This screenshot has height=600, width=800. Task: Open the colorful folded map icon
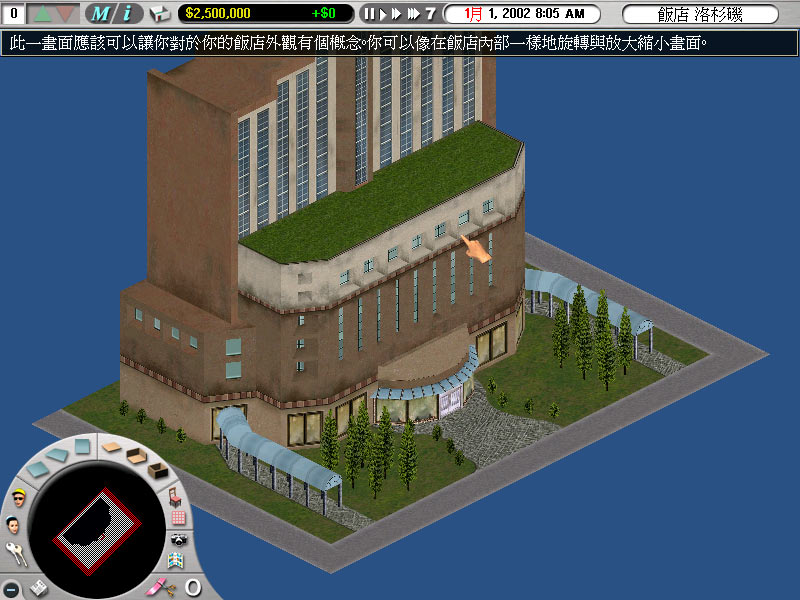[x=176, y=562]
